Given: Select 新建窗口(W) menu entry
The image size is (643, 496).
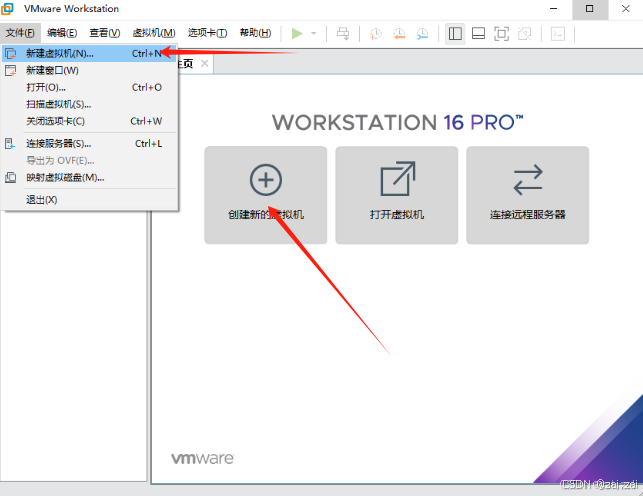Looking at the screenshot, I should (89, 71).
